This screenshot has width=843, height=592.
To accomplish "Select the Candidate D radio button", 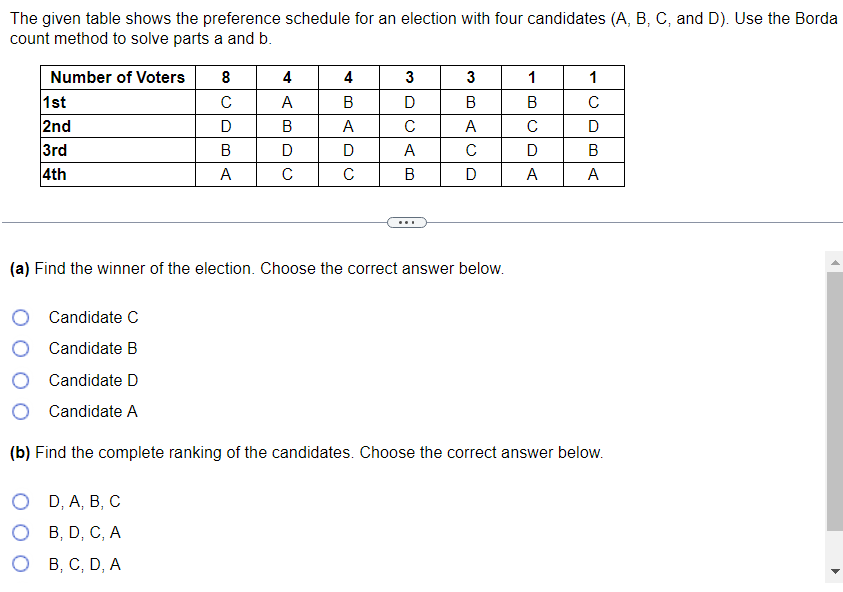I will click(x=20, y=380).
